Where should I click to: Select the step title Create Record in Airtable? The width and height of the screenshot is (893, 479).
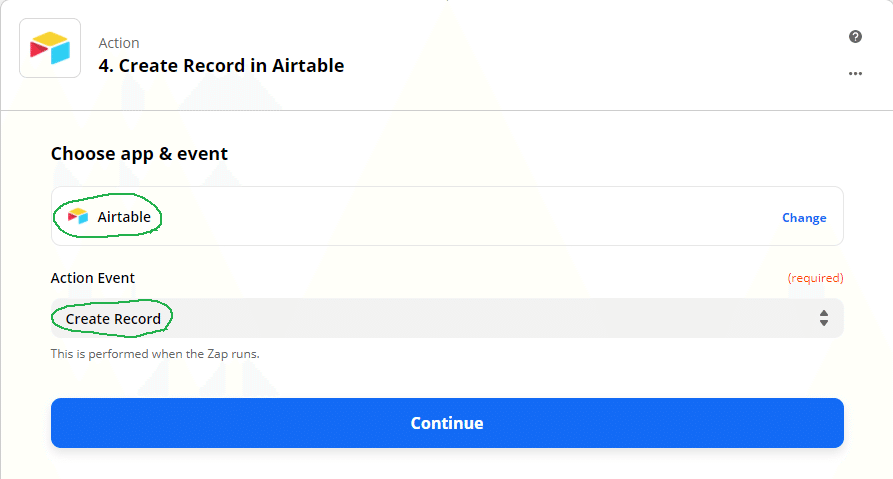click(x=221, y=66)
